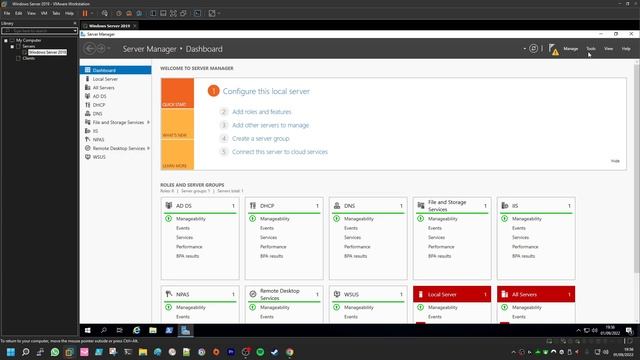640x360 pixels.
Task: Select Clients folder in library tree
Action: 29,58
